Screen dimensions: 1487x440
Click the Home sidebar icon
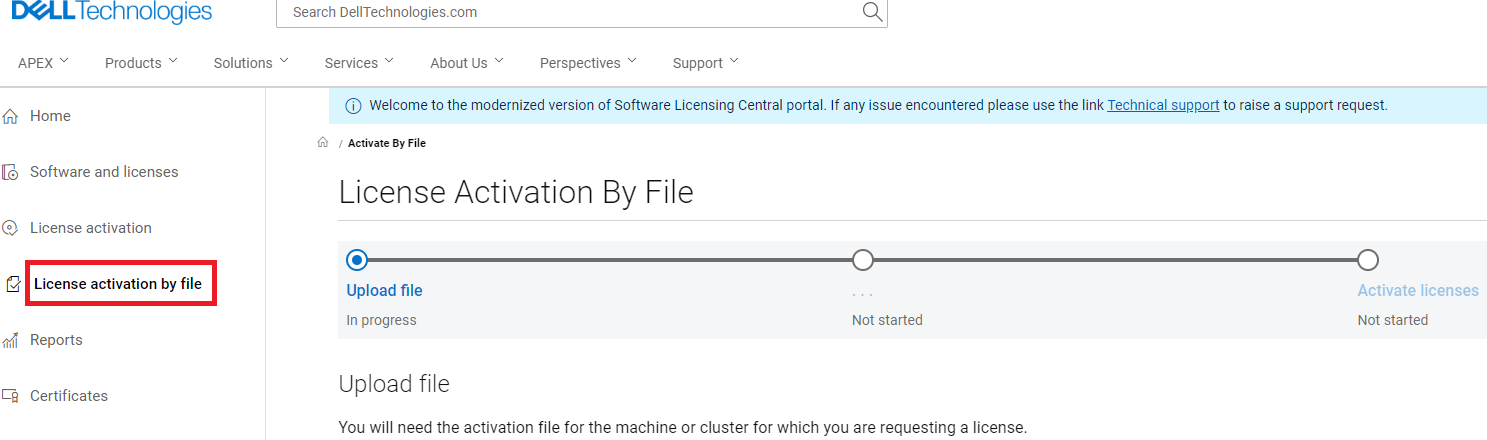(x=11, y=116)
